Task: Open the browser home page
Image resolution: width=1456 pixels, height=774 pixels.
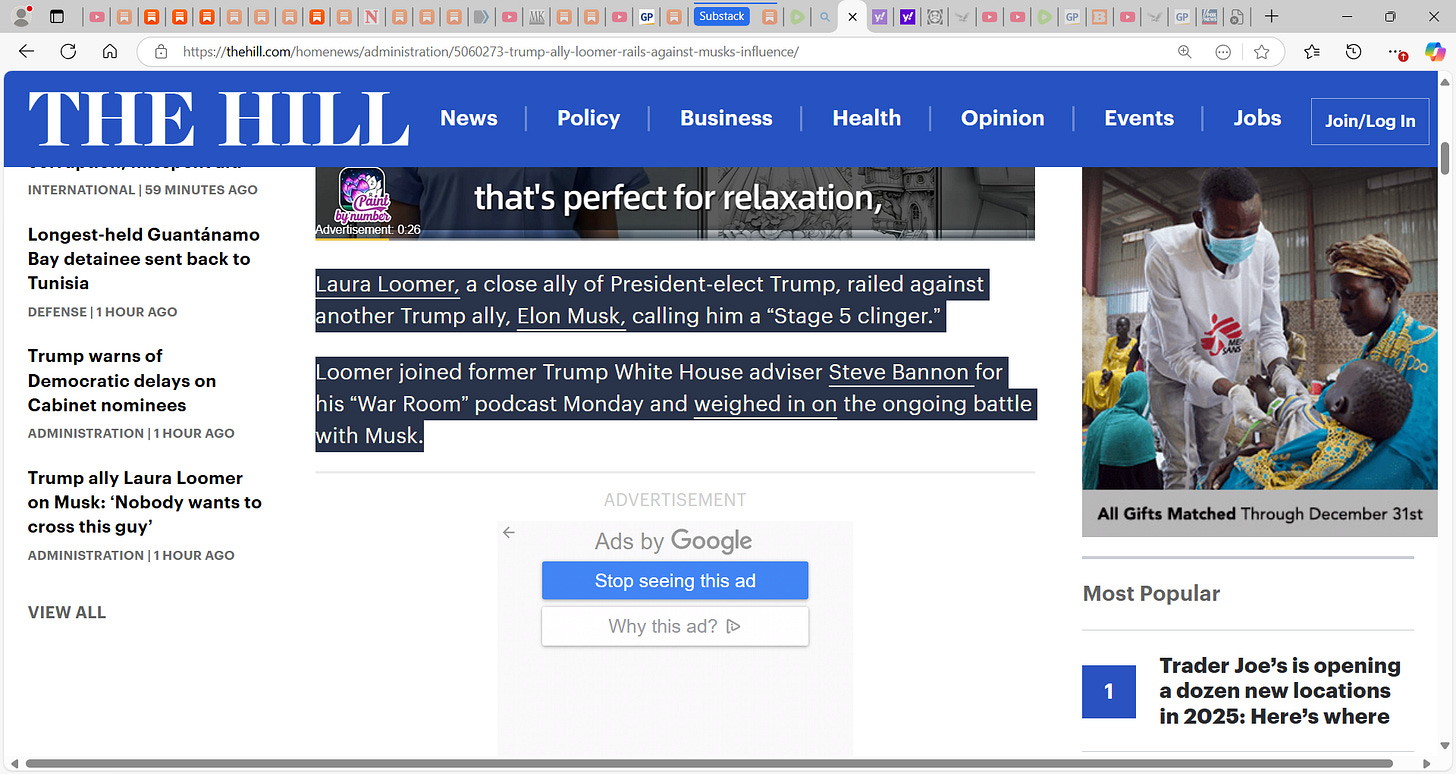Action: tap(110, 52)
